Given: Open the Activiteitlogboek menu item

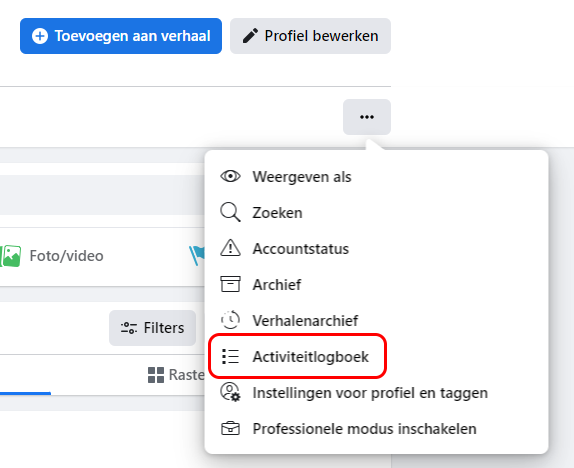Looking at the screenshot, I should coord(376,356).
